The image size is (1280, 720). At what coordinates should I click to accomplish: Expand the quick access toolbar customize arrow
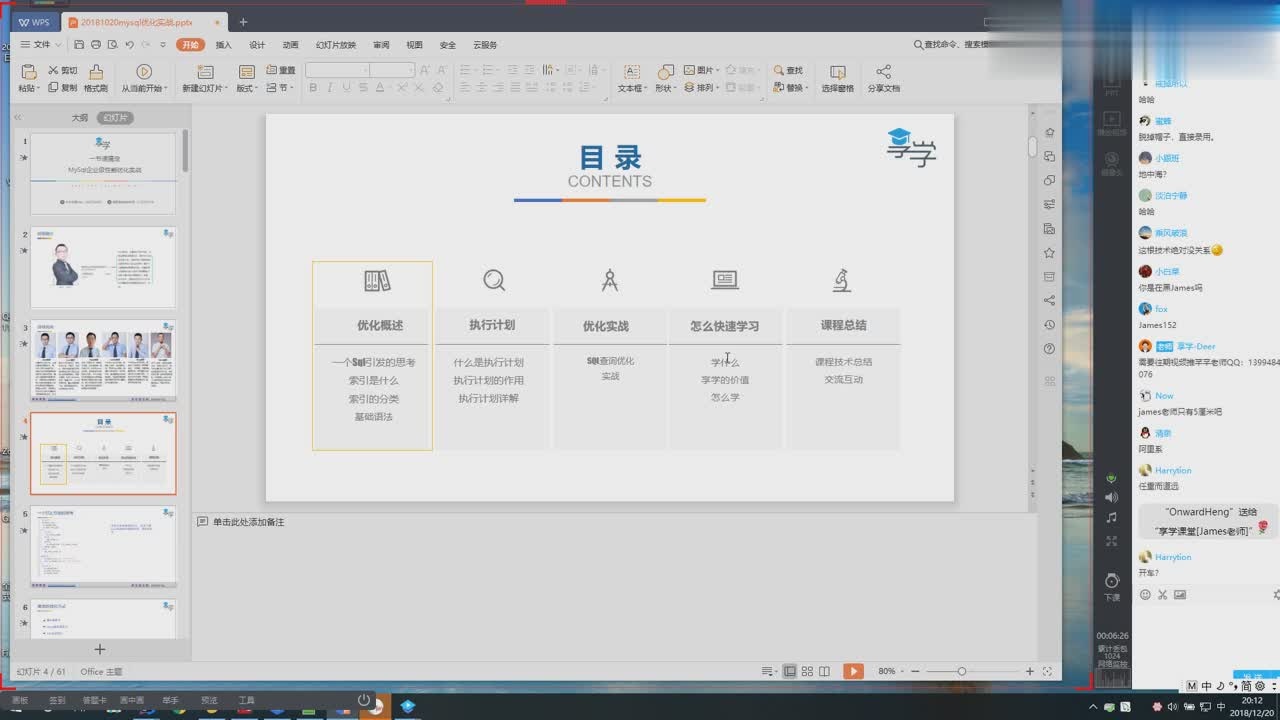[163, 45]
